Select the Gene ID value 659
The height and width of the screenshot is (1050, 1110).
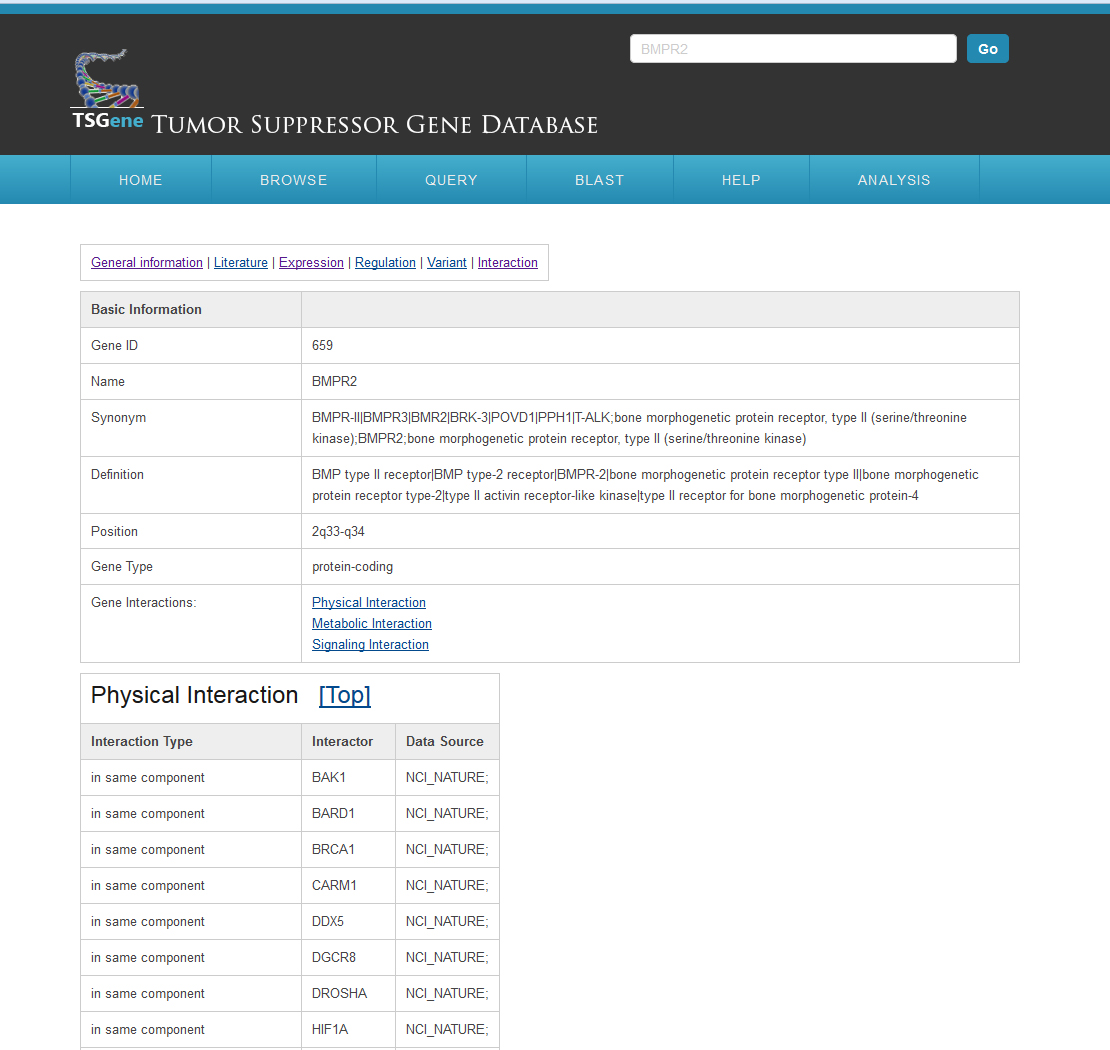322,346
